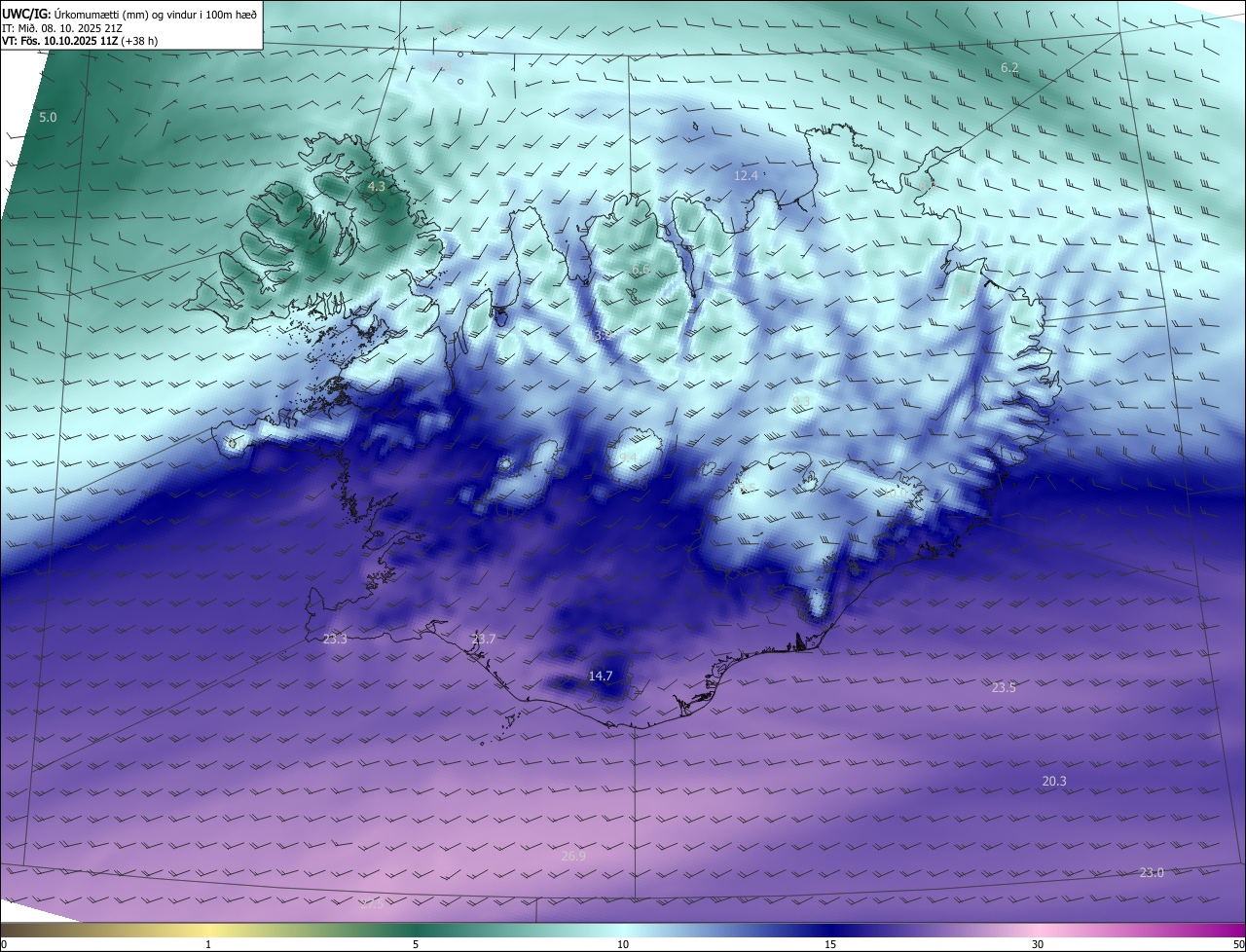Select the 6.6 value label on the map
Image resolution: width=1246 pixels, height=952 pixels.
point(641,270)
